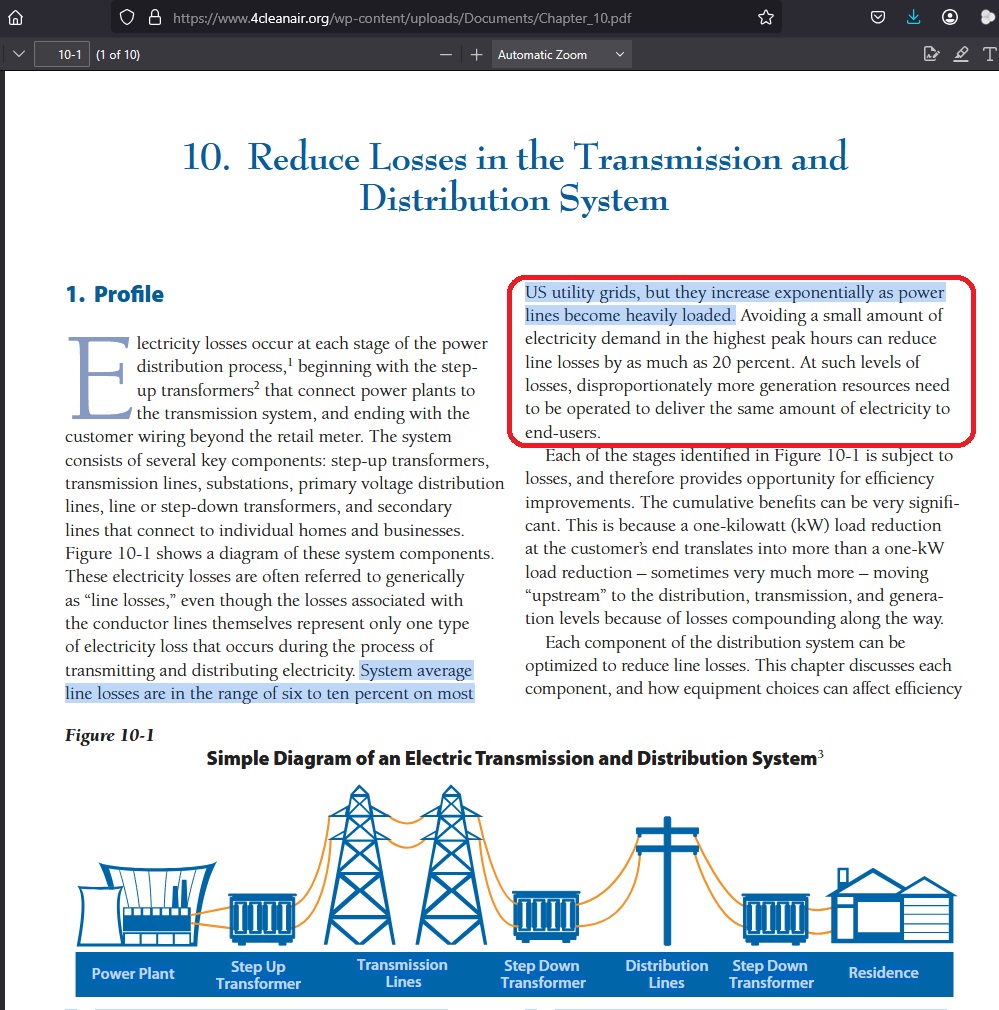Click the highlighted text 'System average'
The width and height of the screenshot is (999, 1010).
pyautogui.click(x=416, y=671)
